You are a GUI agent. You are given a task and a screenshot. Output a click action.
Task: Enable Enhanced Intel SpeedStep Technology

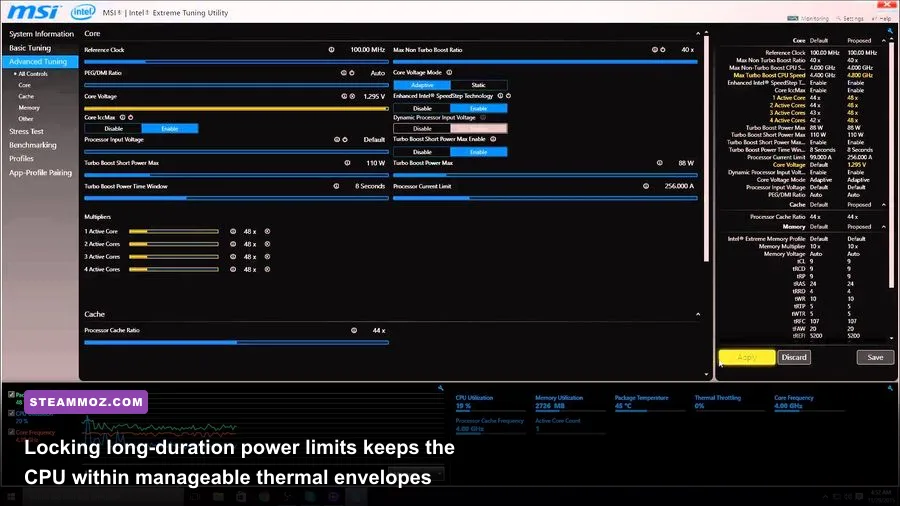click(x=478, y=108)
